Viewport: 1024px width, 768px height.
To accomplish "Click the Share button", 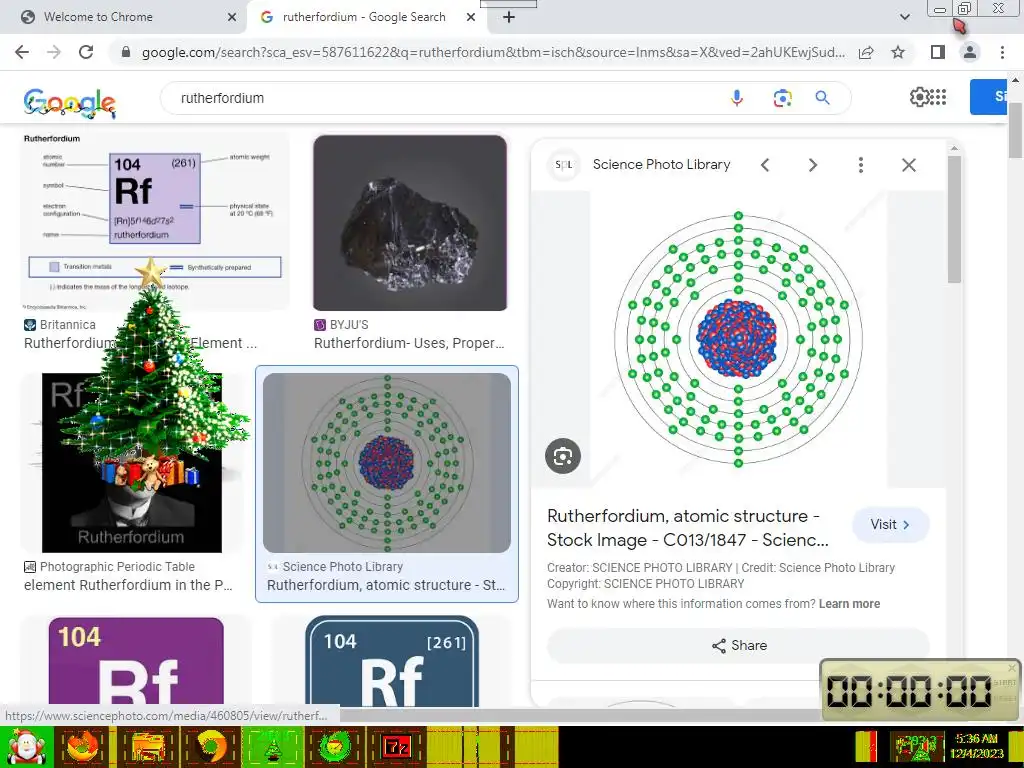I will (739, 645).
